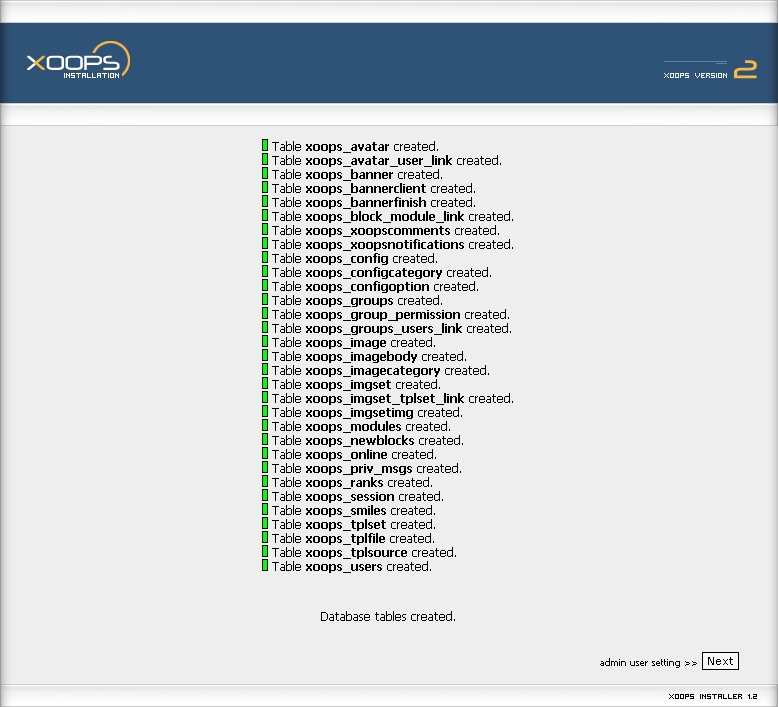
Task: Click green status icon beside xoops_smiles
Action: pyautogui.click(x=265, y=509)
